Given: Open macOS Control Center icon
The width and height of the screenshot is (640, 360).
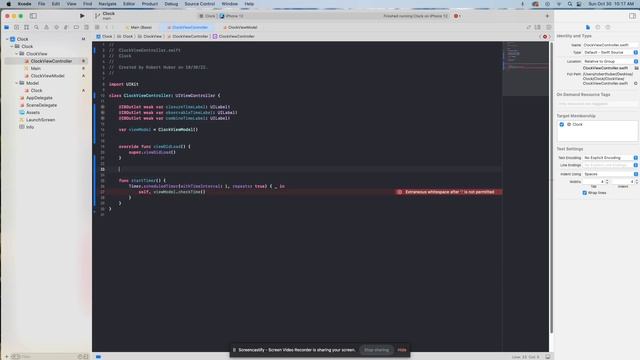Looking at the screenshot, I should pyautogui.click(x=579, y=4).
